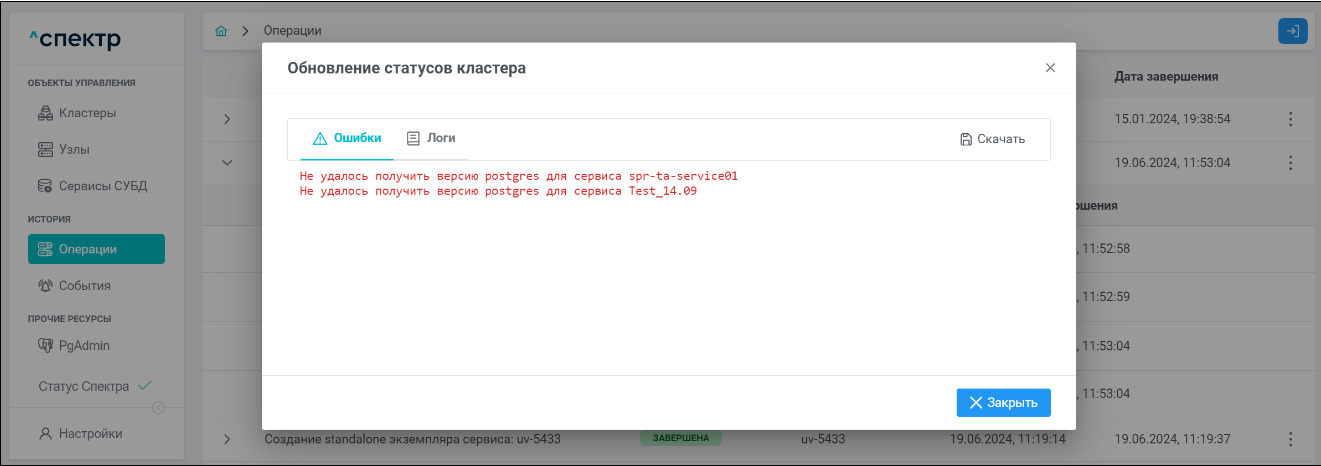Viewport: 1321px width, 466px height.
Task: Close dialog with the X icon
Action: (1050, 68)
